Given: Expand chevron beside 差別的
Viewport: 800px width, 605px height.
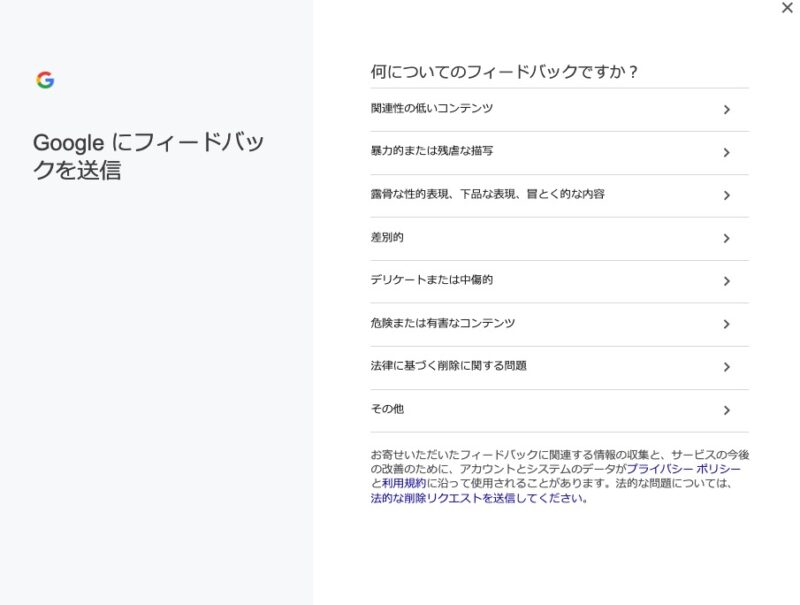Looking at the screenshot, I should point(727,239).
